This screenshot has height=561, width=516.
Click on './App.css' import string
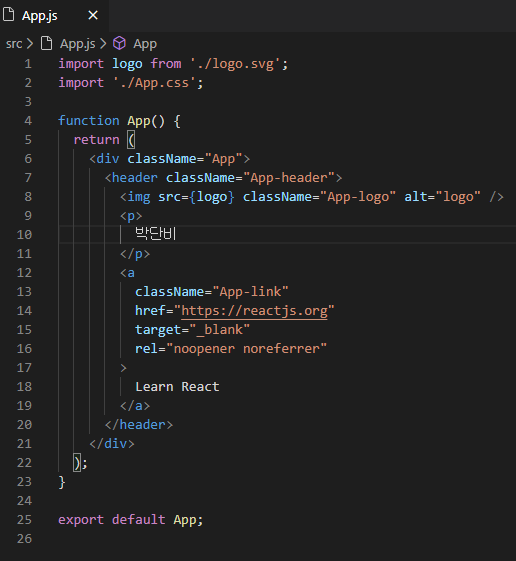coord(155,83)
